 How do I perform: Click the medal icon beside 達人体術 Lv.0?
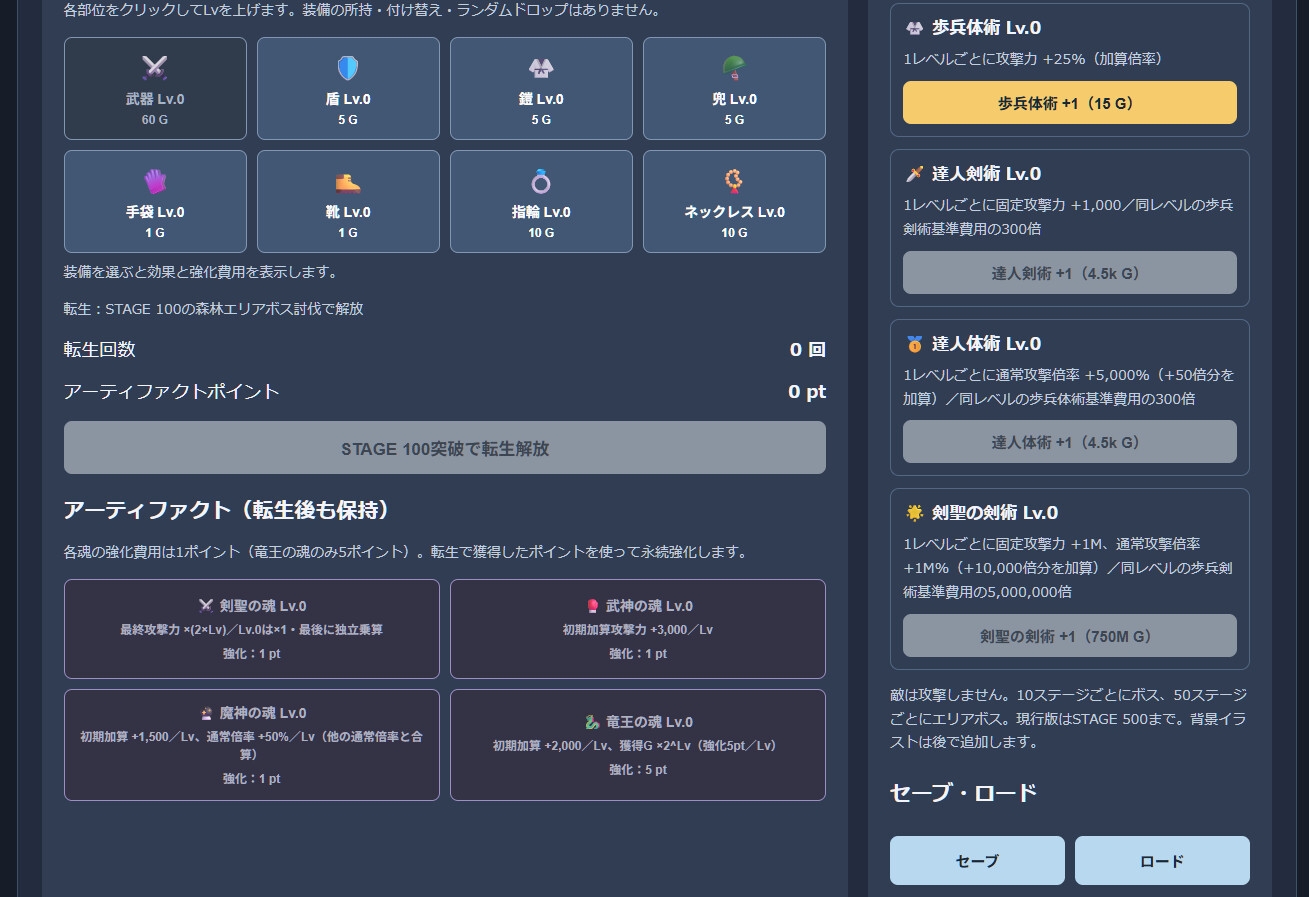914,344
